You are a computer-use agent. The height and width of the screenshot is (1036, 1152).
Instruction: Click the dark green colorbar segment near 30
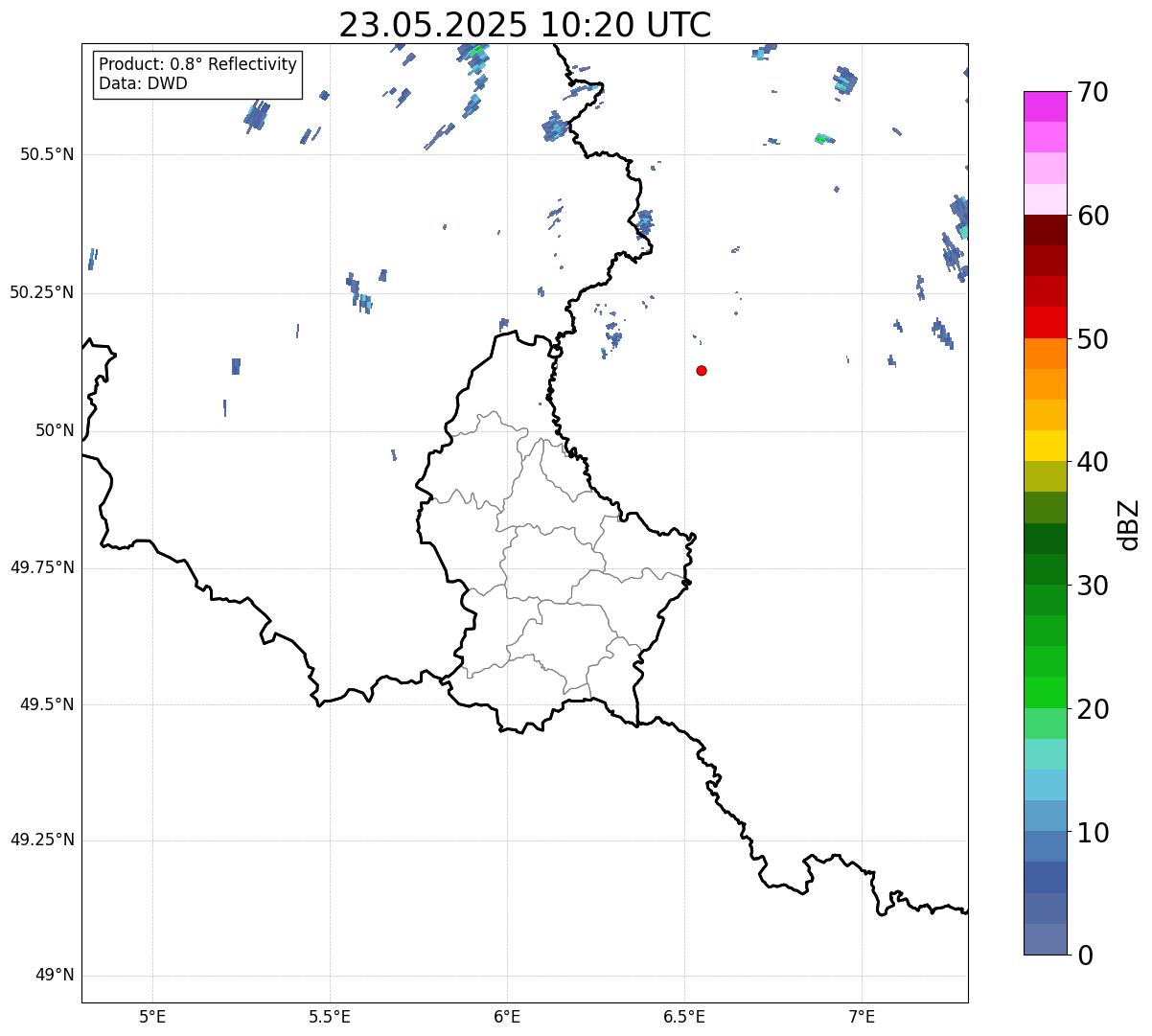(x=1045, y=569)
